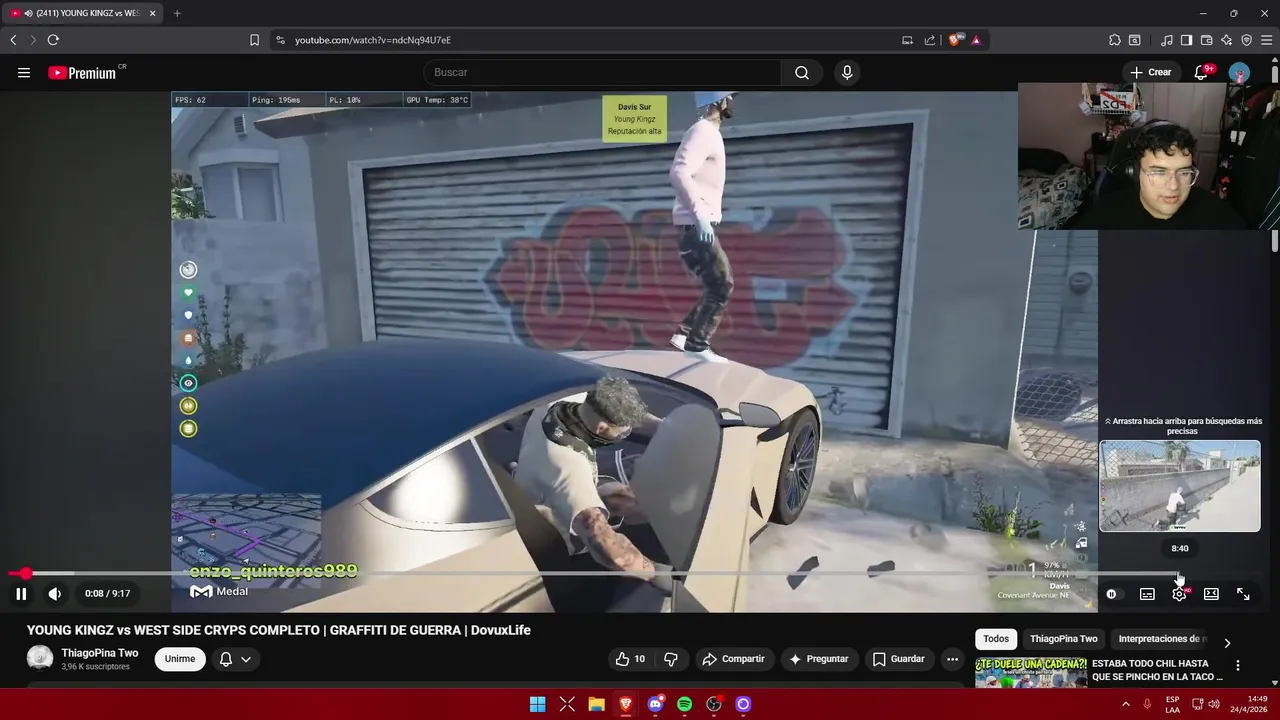Open the Preguntar AI button
Screen dimensions: 1280x720
pyautogui.click(x=818, y=659)
